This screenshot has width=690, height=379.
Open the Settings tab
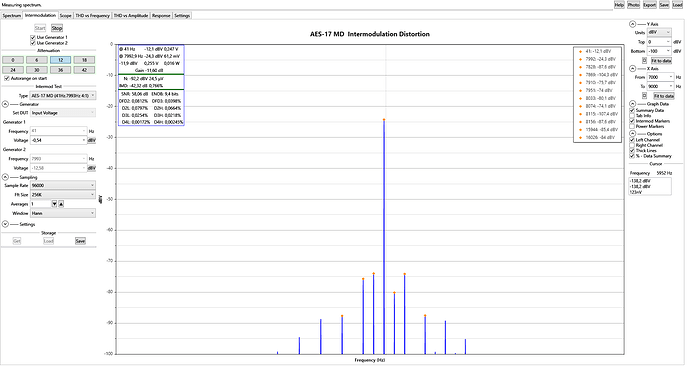click(182, 15)
